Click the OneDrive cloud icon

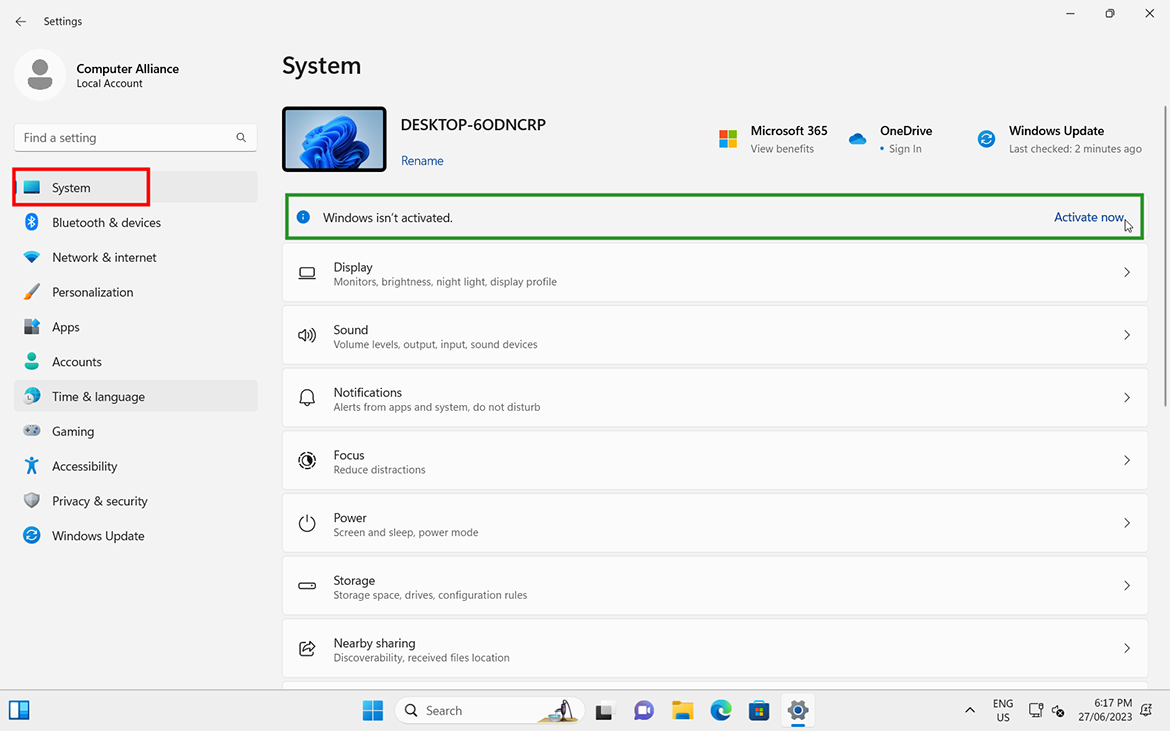coord(857,138)
